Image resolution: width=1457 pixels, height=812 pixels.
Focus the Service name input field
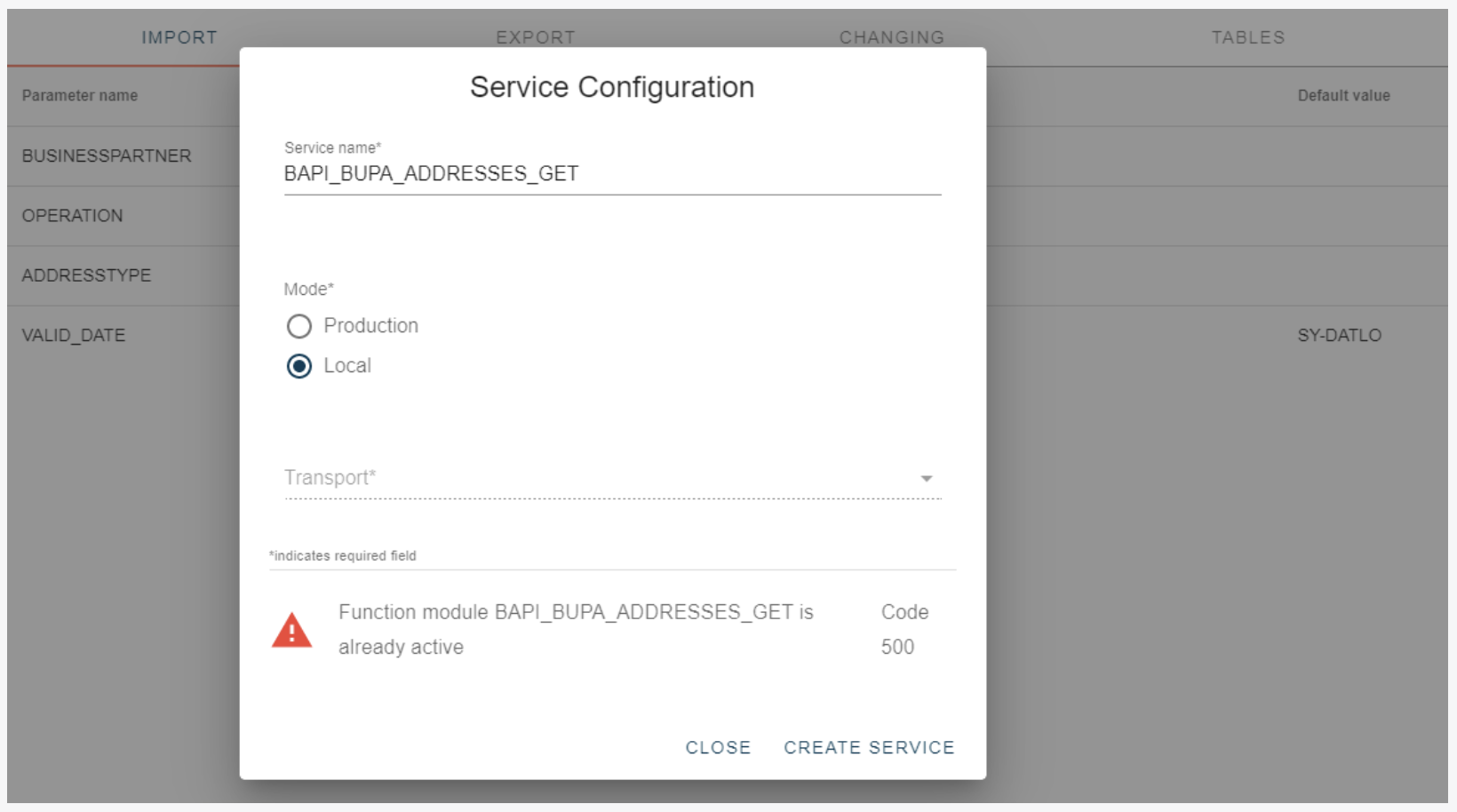611,174
